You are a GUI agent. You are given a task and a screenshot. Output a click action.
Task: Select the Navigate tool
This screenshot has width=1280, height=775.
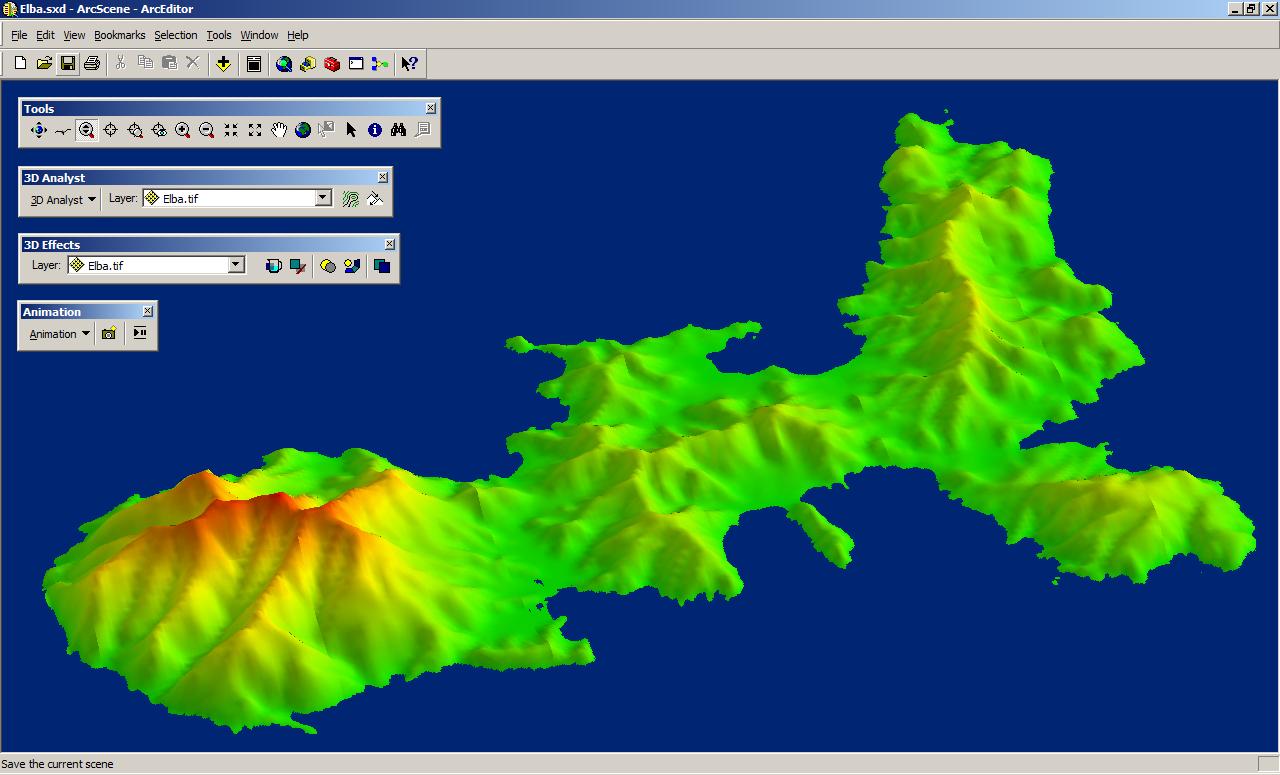[38, 130]
